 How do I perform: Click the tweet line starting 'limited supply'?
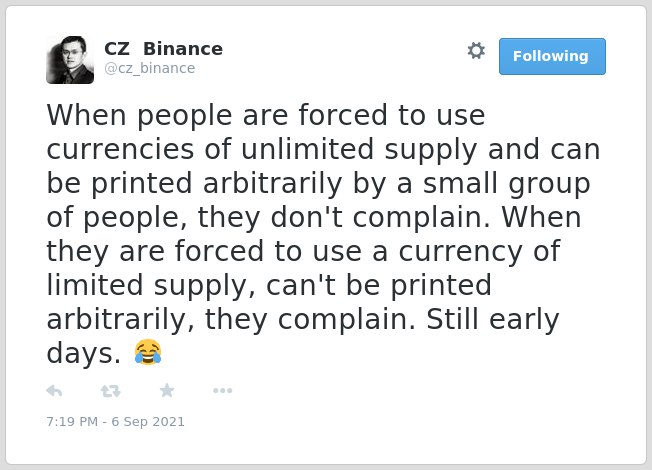(269, 285)
